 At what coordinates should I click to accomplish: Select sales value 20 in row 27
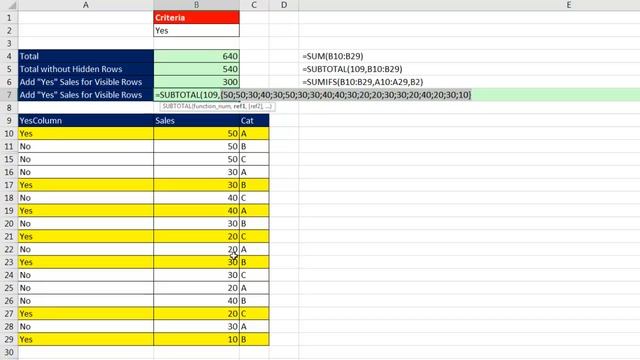pyautogui.click(x=196, y=313)
